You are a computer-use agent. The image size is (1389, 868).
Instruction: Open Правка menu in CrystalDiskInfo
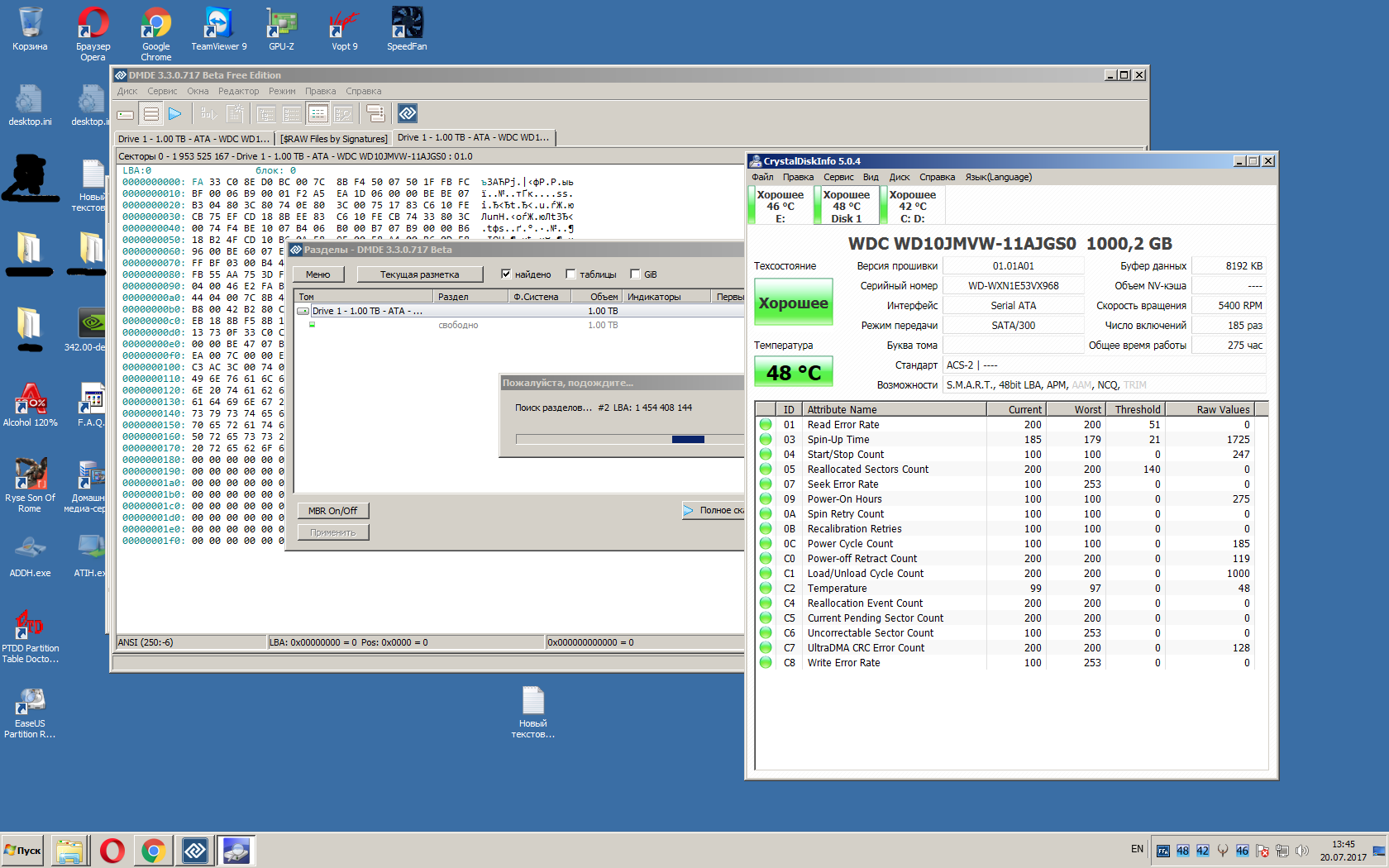point(798,177)
